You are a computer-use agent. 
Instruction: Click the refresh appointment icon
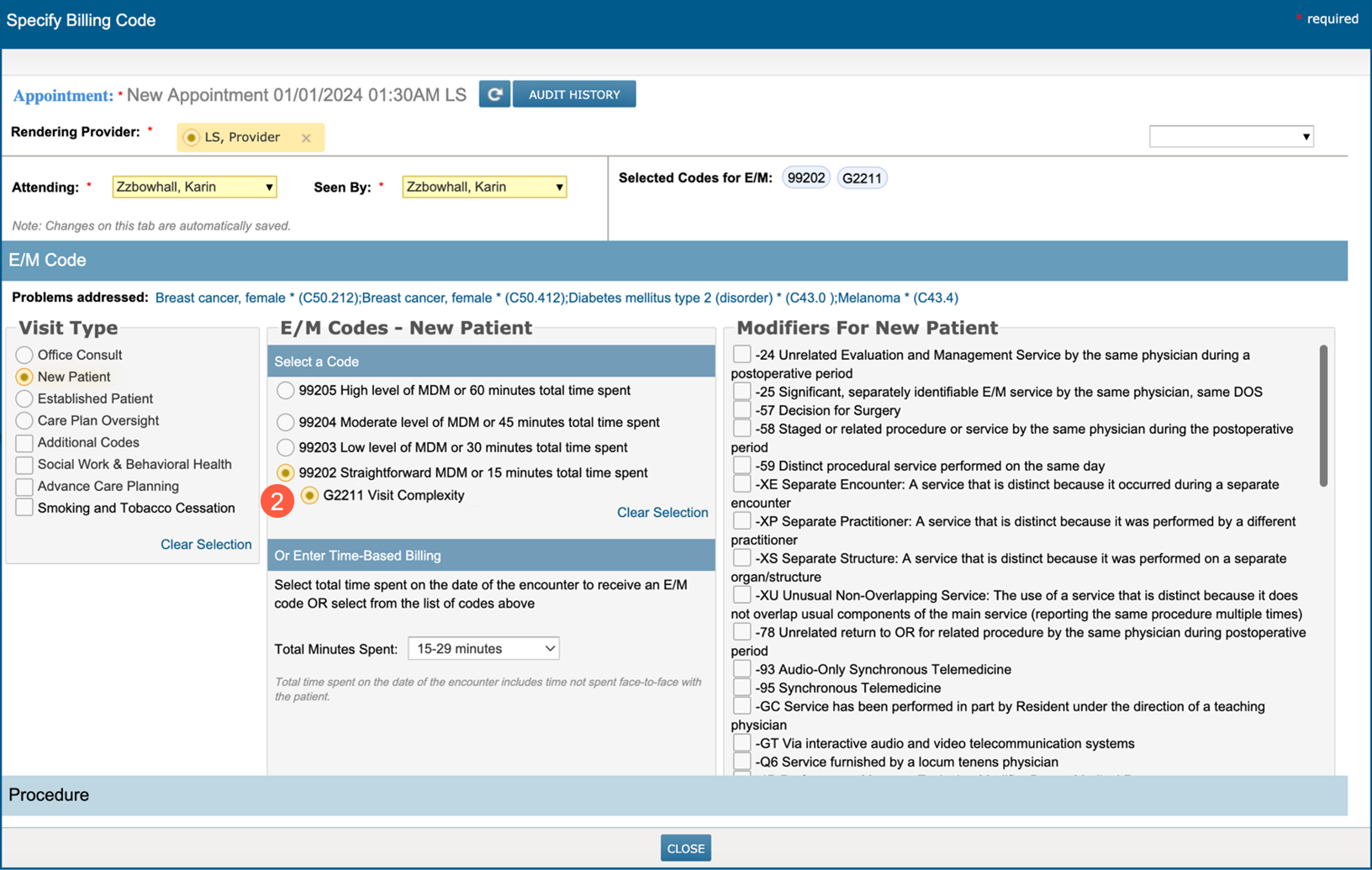tap(494, 94)
